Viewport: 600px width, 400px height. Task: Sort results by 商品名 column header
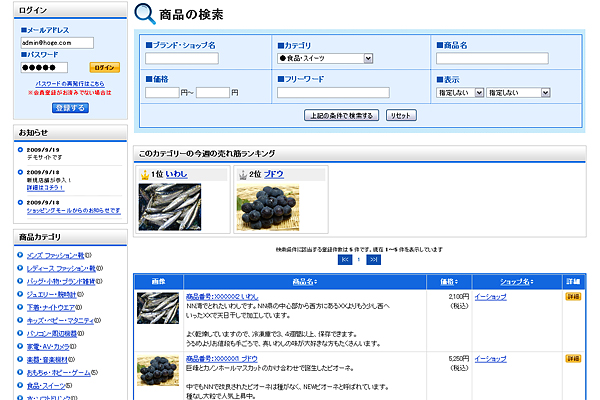[305, 281]
